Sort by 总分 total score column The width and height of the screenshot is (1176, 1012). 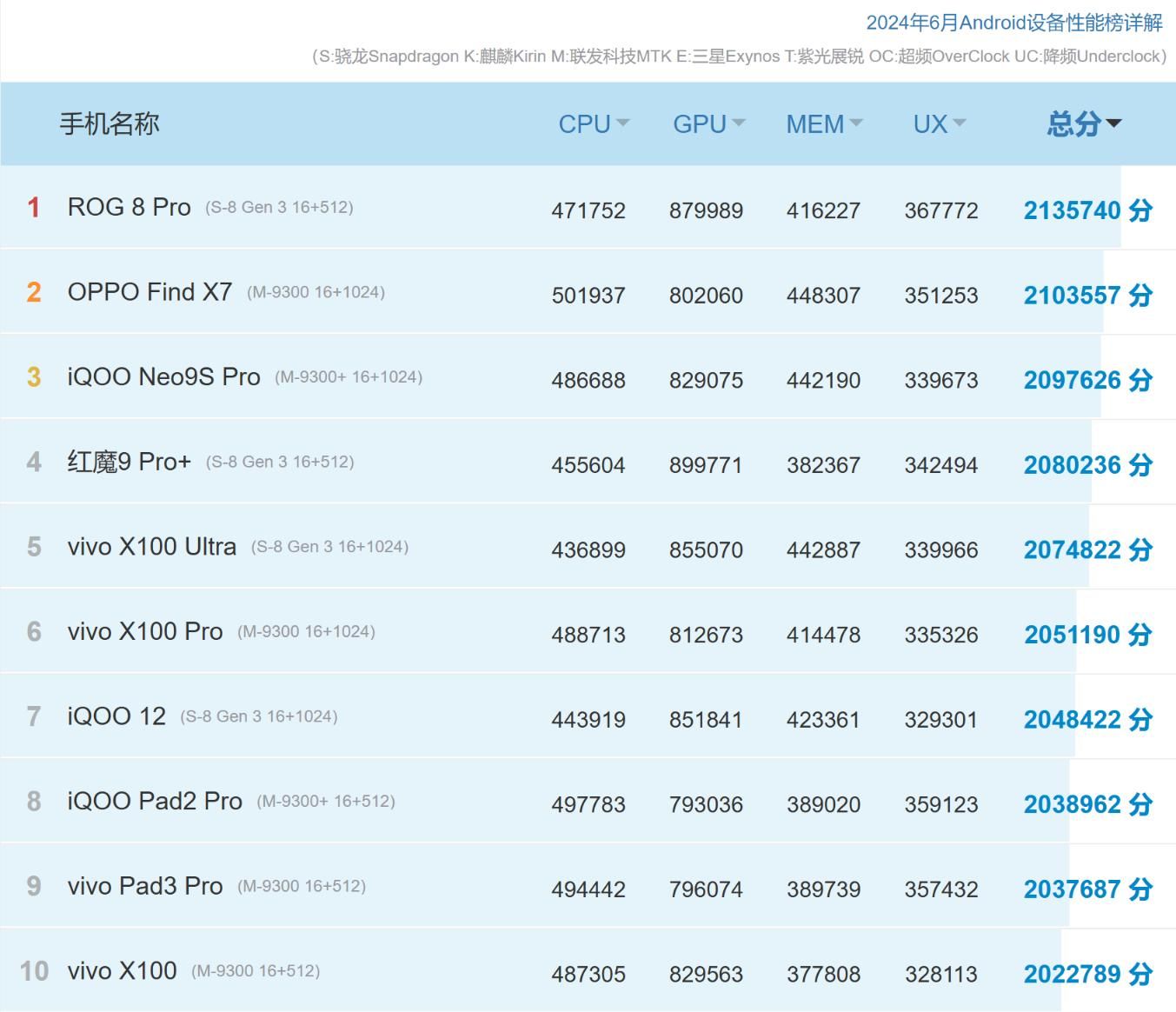tap(1084, 124)
